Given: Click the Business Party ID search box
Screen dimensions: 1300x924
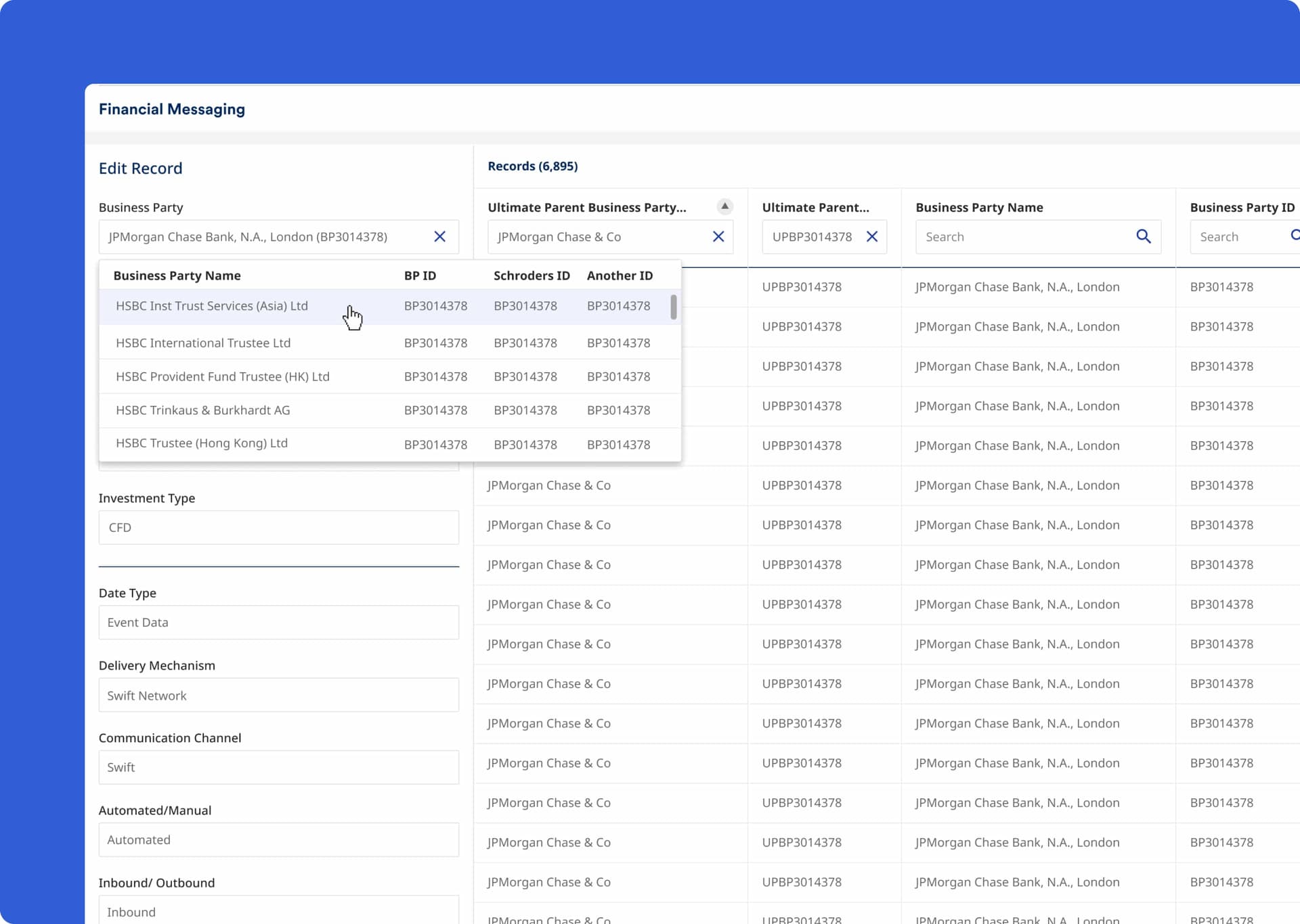Looking at the screenshot, I should (1244, 237).
